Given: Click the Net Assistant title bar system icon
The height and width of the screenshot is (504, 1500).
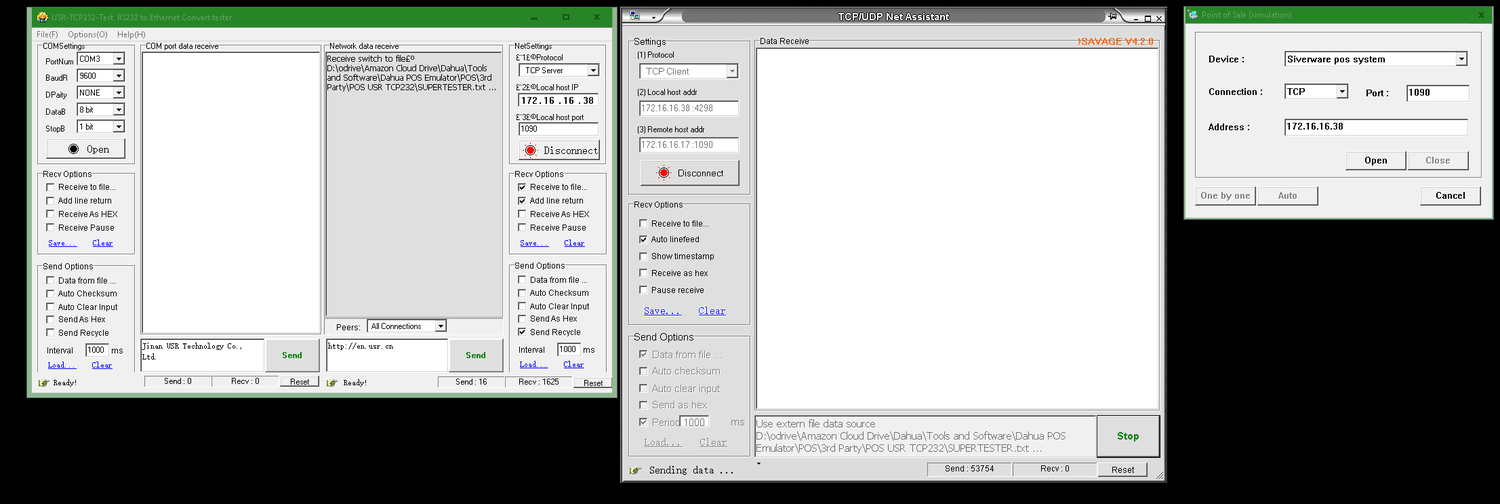Looking at the screenshot, I should [635, 16].
